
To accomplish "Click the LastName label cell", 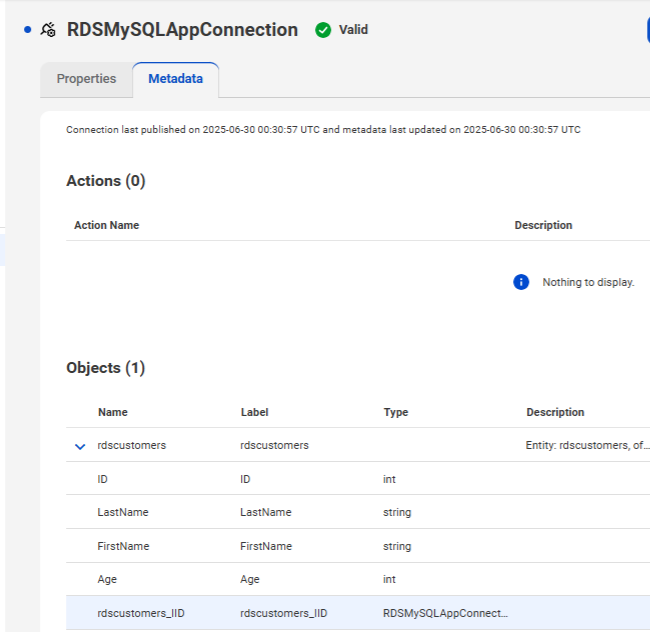I will [266, 512].
